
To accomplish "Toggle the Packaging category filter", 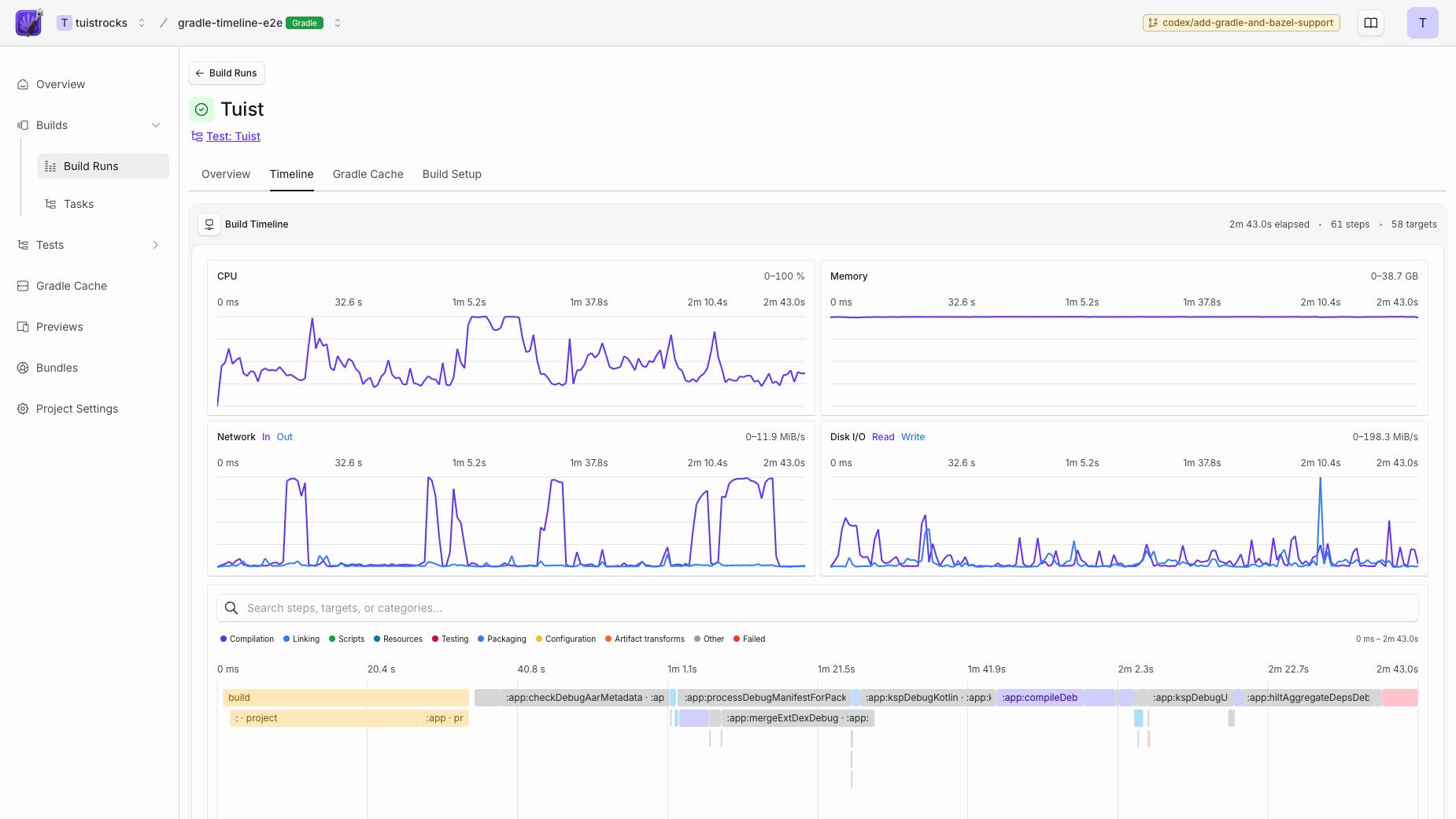I will point(502,639).
